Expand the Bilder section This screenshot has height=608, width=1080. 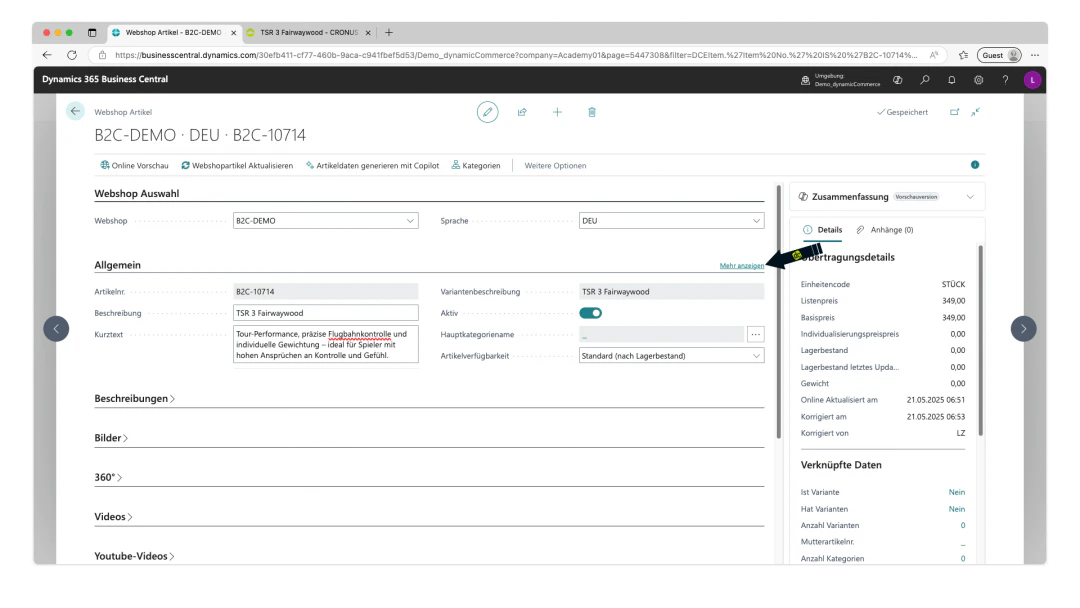[x=111, y=438]
